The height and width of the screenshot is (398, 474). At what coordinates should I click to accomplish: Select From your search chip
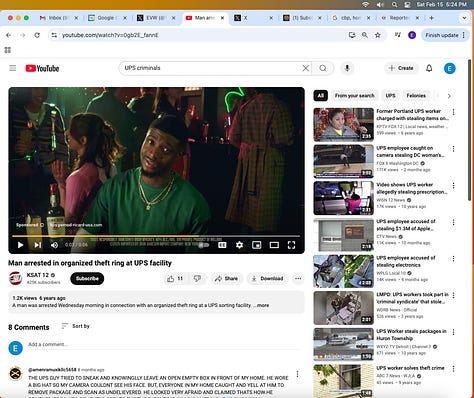(x=354, y=96)
